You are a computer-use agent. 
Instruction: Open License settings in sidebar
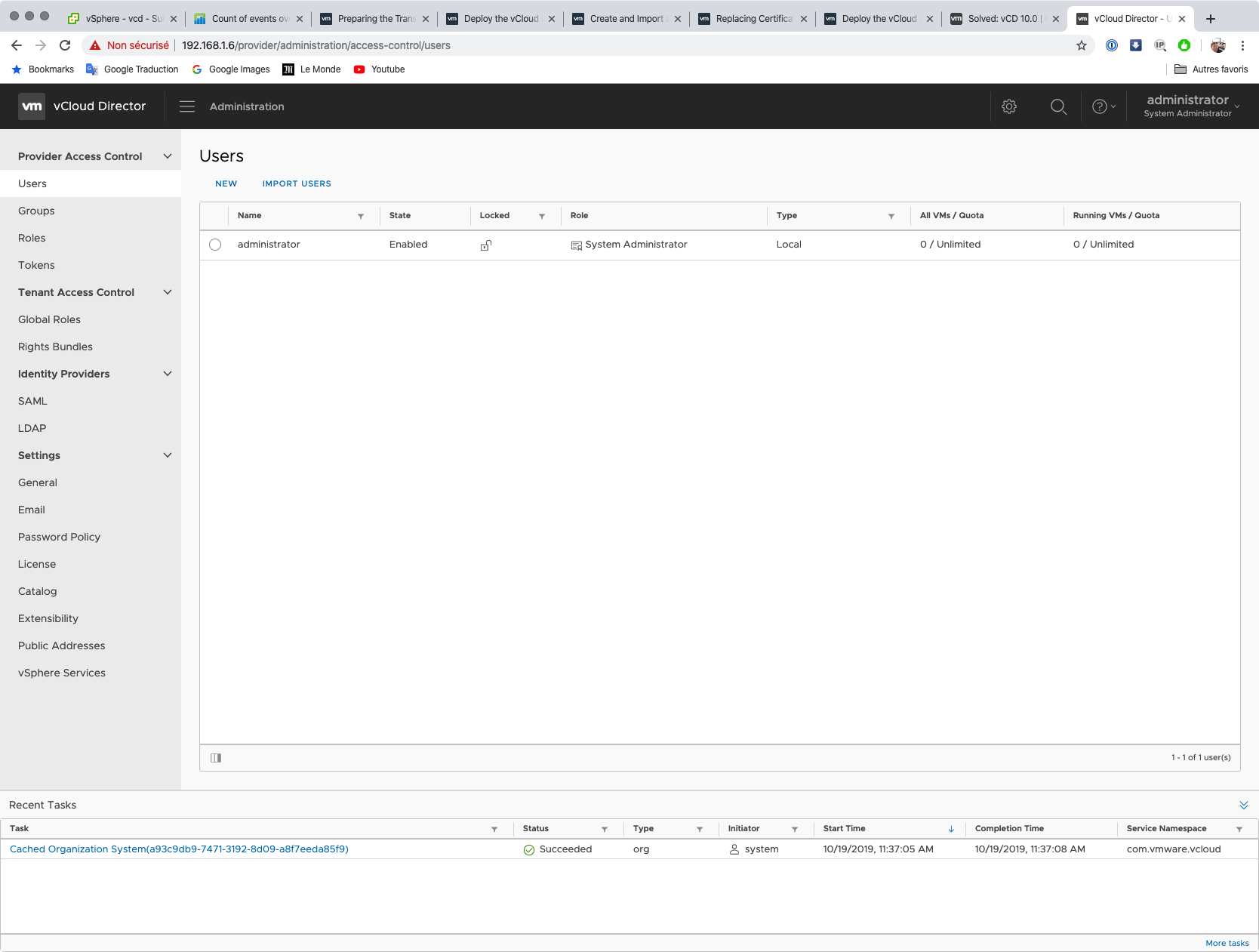click(x=37, y=564)
